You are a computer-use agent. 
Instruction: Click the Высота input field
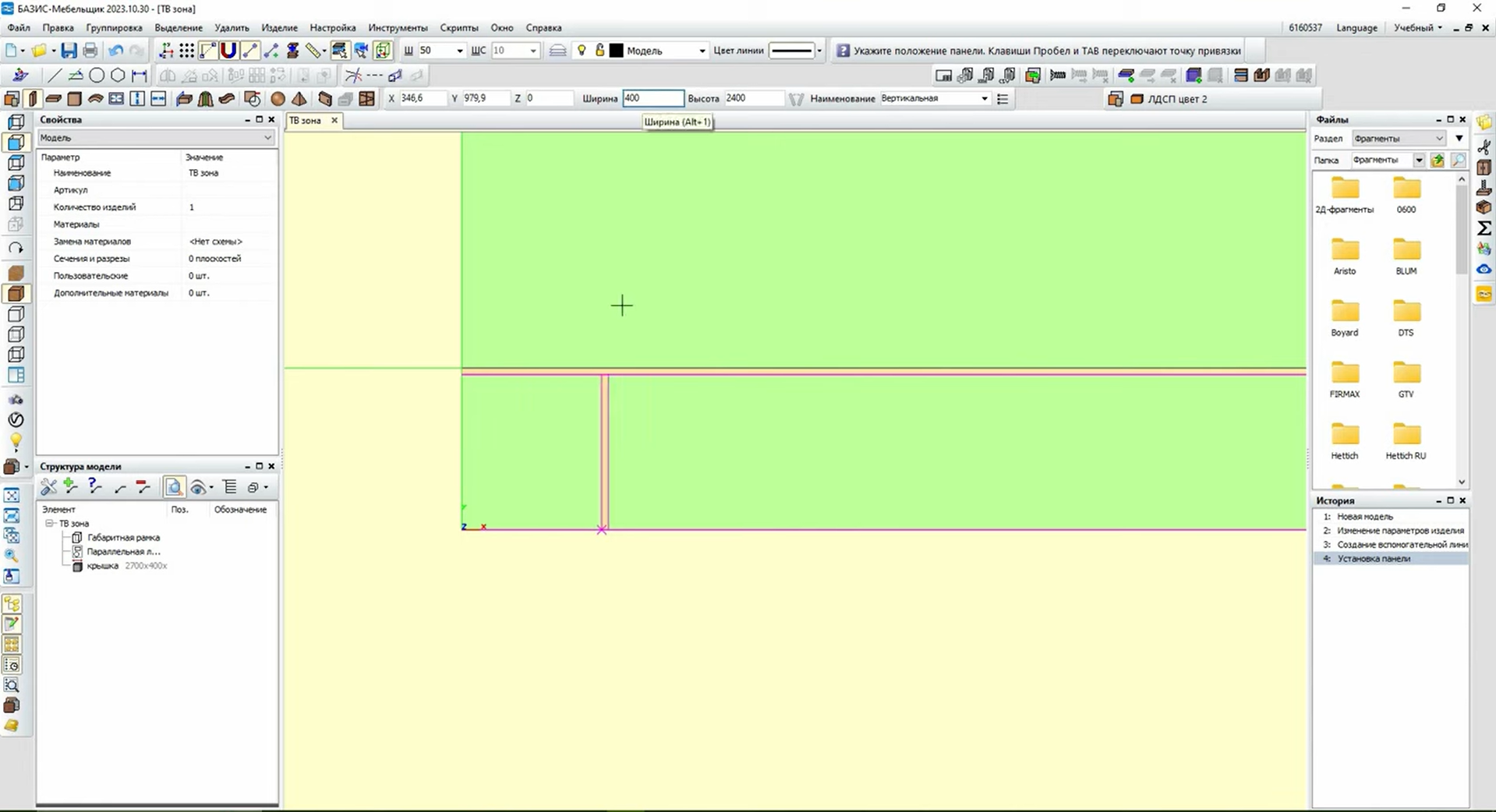tap(752, 98)
